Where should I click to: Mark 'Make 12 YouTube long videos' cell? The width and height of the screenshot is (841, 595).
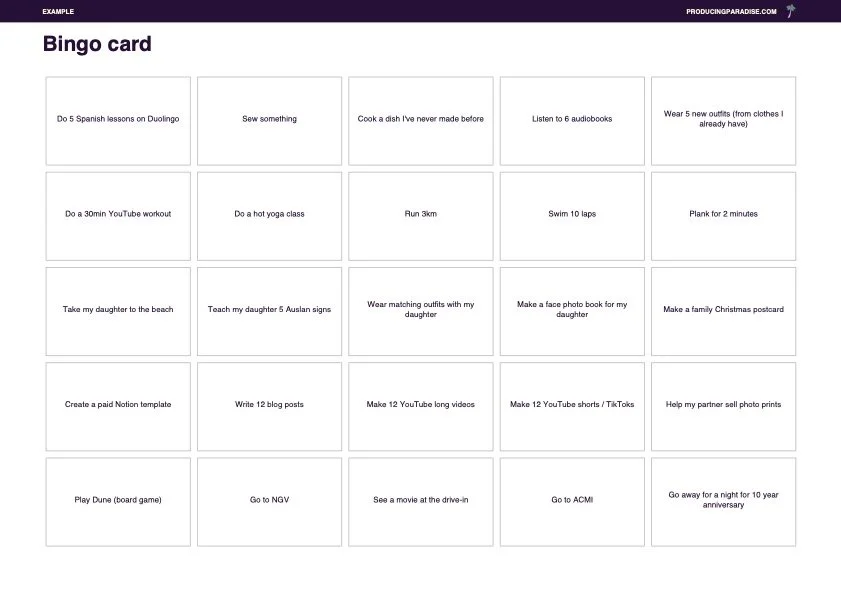coord(420,407)
